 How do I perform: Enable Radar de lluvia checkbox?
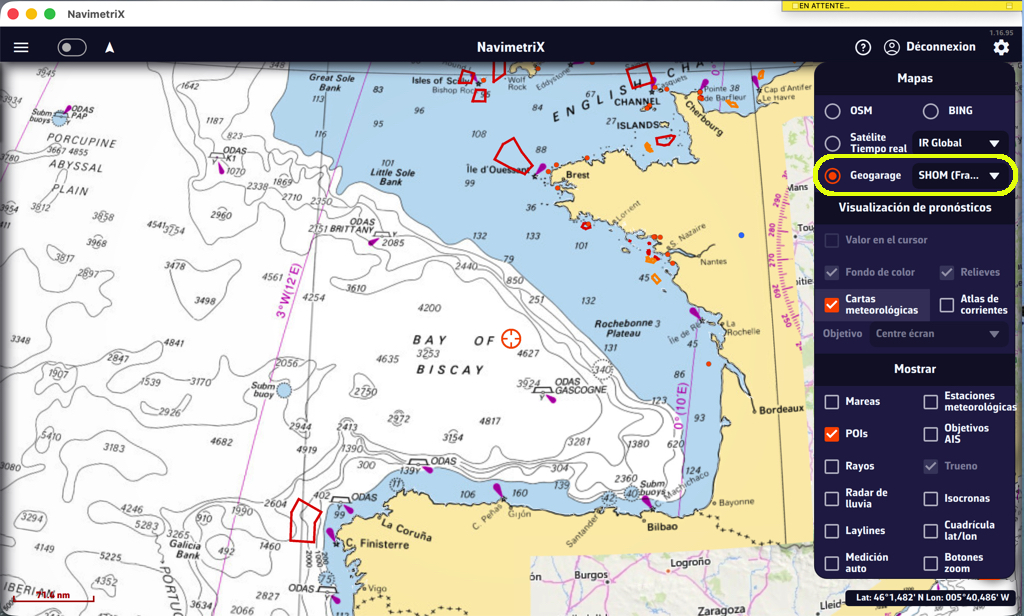[x=831, y=498]
